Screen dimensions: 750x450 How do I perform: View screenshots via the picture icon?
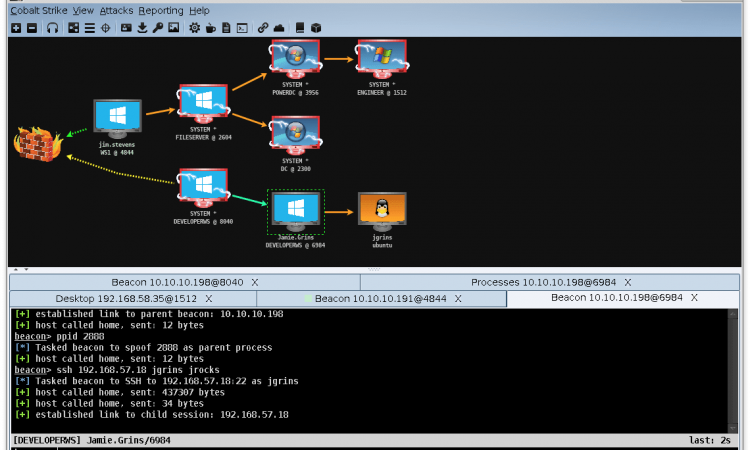click(x=174, y=28)
